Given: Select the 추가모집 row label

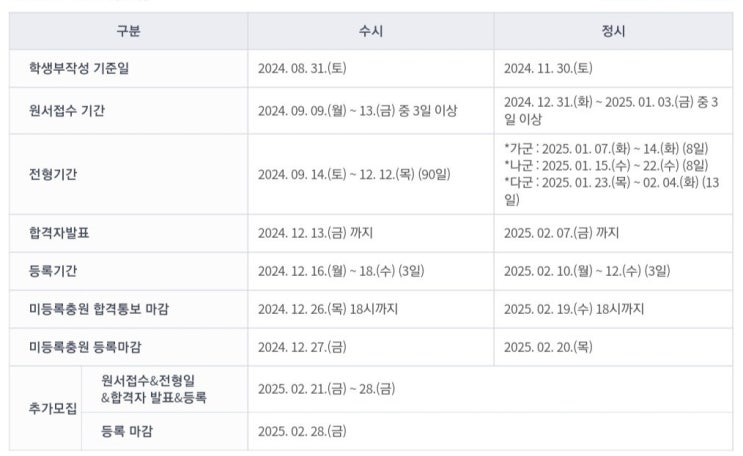Looking at the screenshot, I should [53, 408].
